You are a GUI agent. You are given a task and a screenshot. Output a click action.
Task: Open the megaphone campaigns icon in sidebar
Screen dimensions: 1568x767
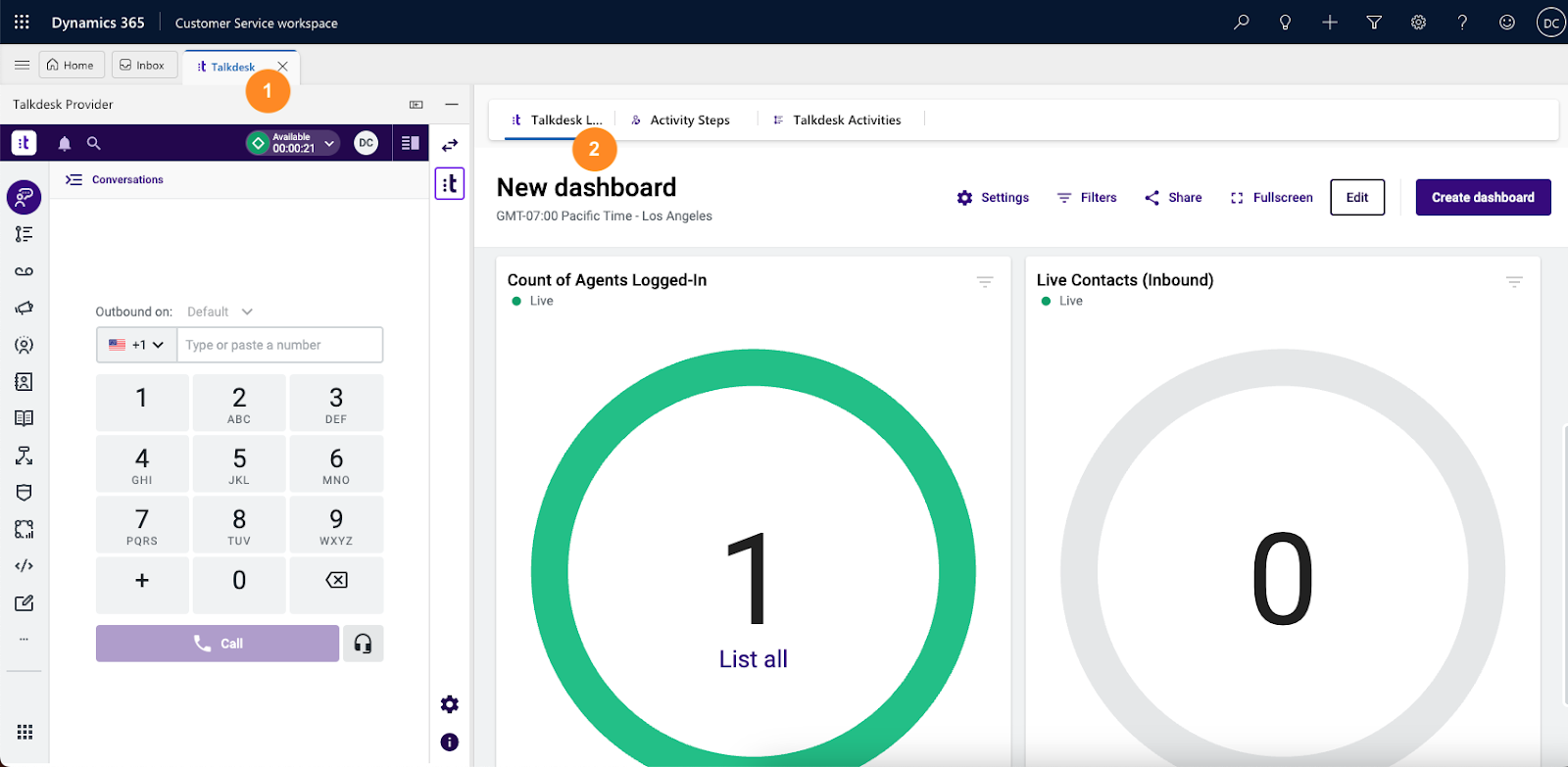pyautogui.click(x=24, y=308)
